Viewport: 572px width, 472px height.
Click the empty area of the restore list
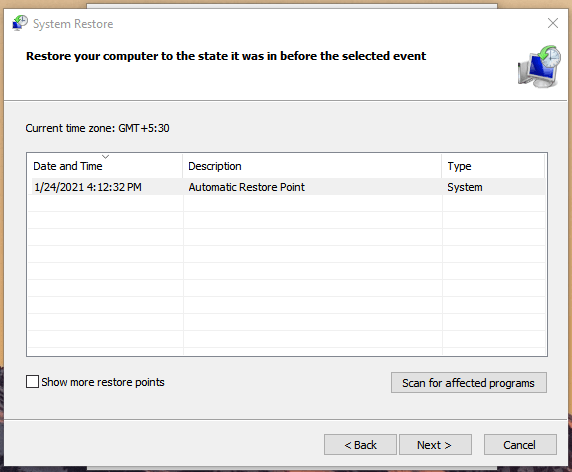[x=287, y=274]
